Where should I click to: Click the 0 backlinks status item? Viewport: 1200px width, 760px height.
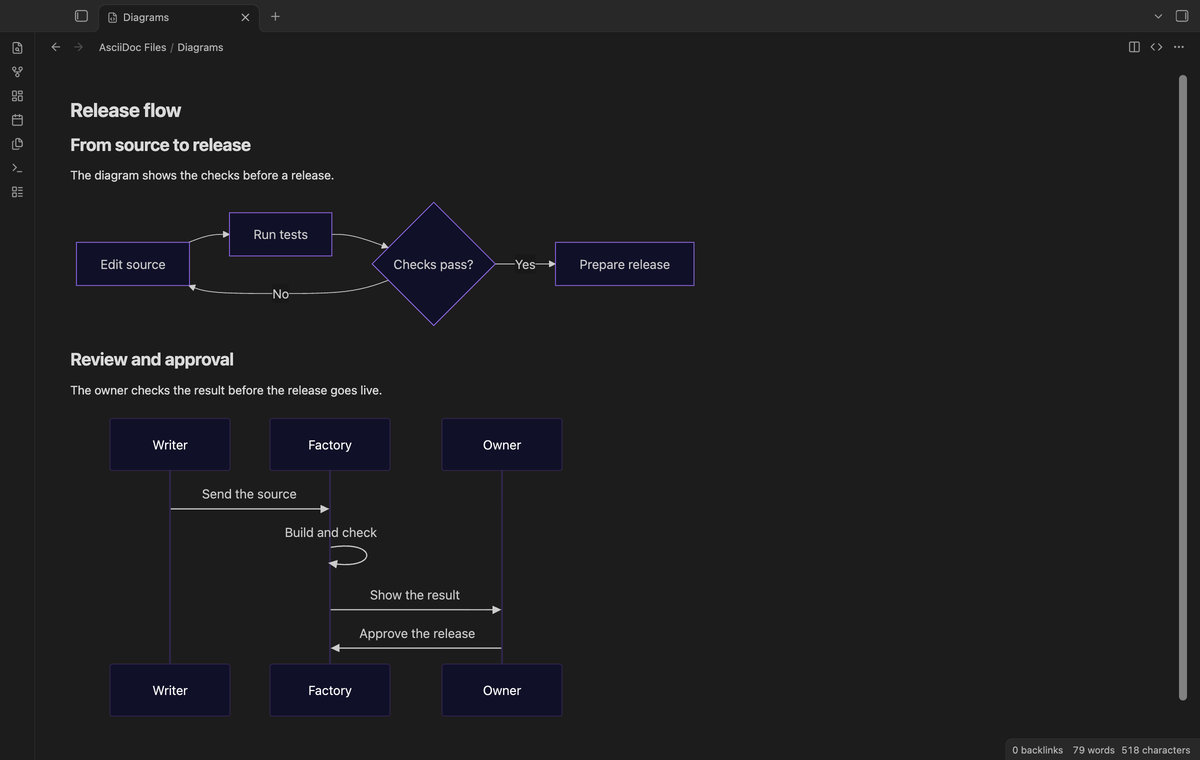tap(1037, 750)
